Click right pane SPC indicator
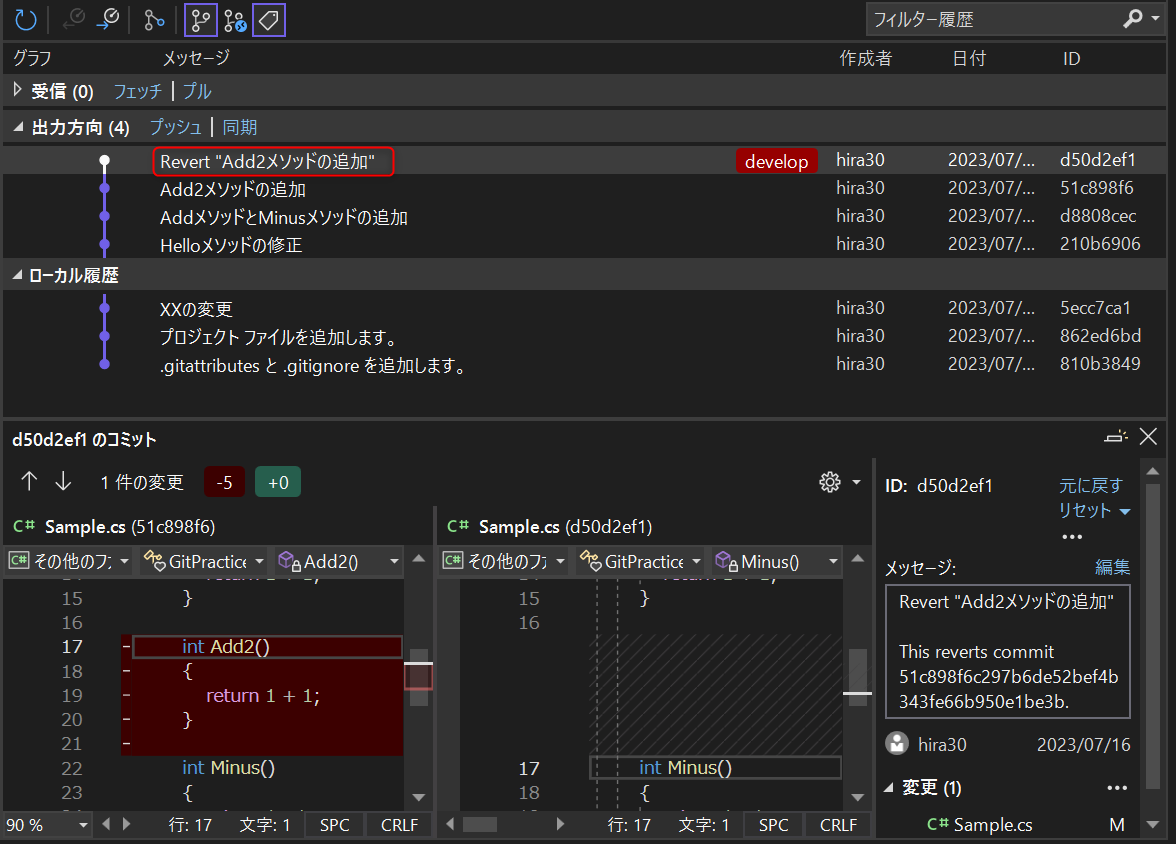1176x844 pixels. tap(773, 824)
